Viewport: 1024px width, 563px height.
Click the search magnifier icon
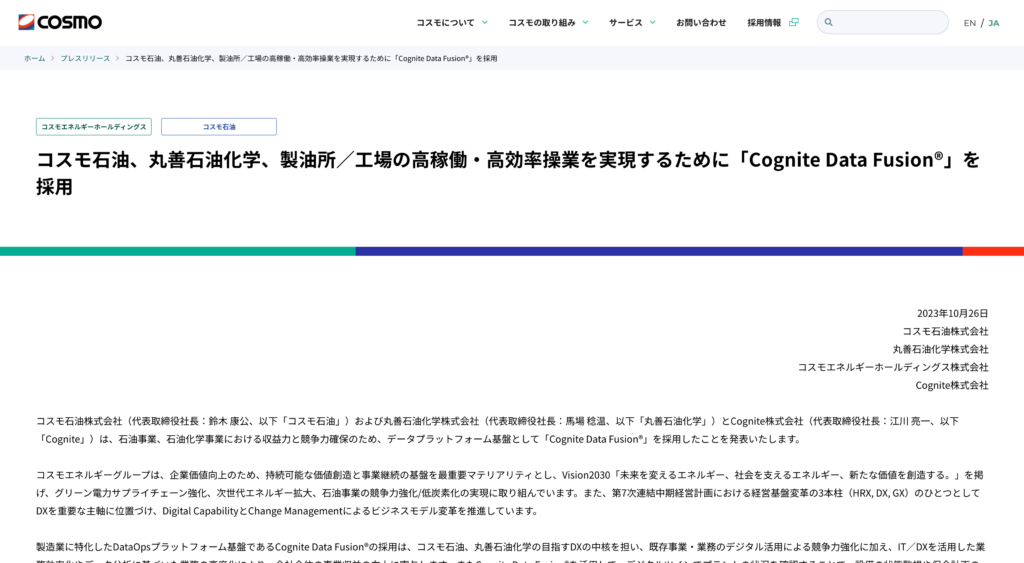click(829, 22)
